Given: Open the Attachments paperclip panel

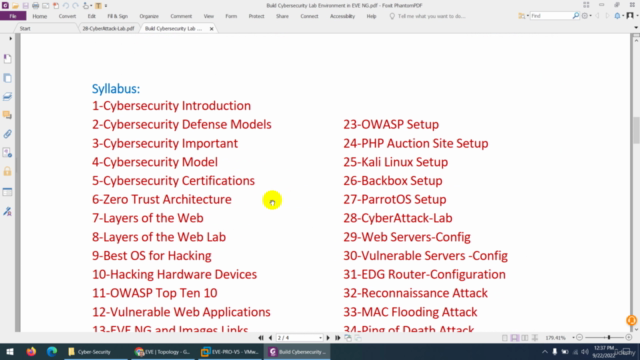Looking at the screenshot, I should click(x=7, y=134).
